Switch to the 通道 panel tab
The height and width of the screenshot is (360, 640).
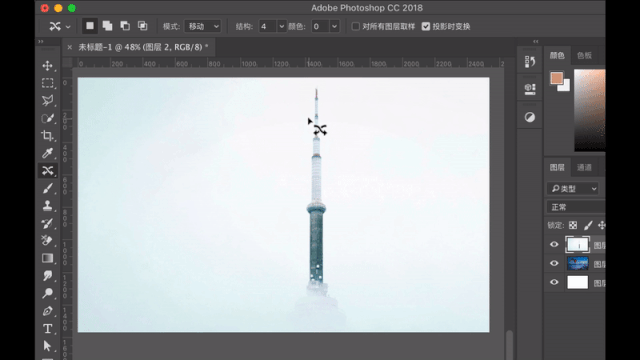click(x=584, y=167)
